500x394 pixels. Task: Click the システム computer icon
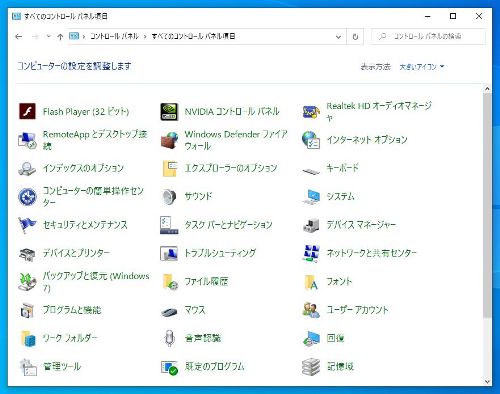coord(311,197)
